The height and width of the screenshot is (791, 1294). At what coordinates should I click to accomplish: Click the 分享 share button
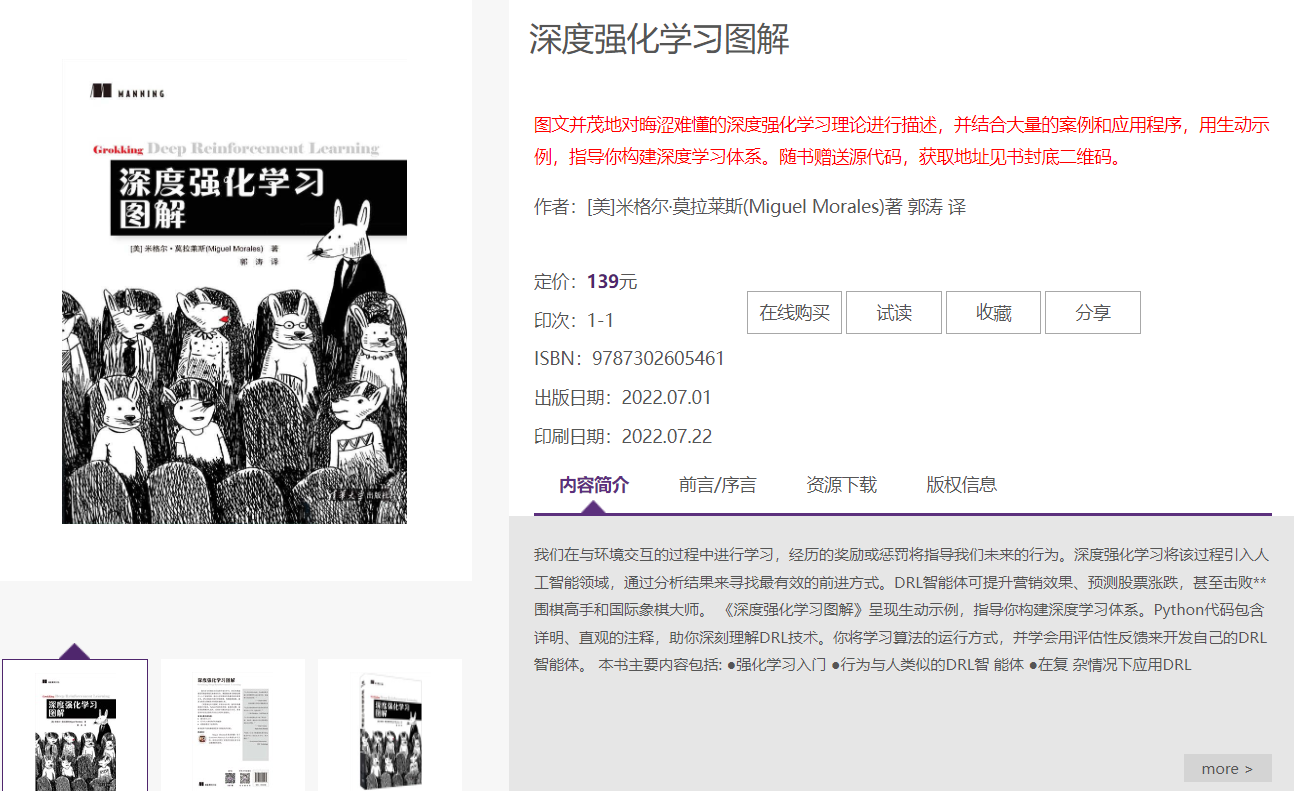(1093, 313)
